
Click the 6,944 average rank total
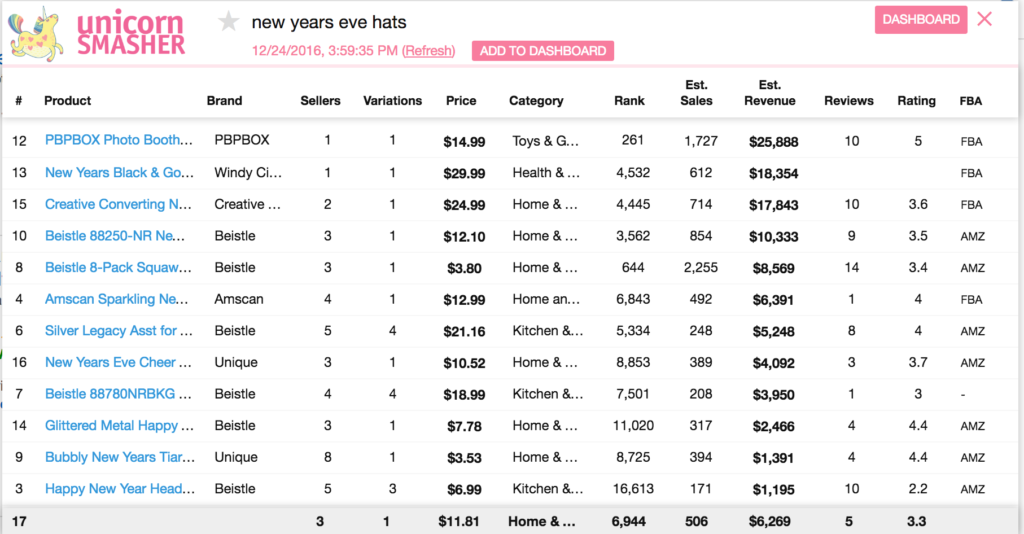[x=628, y=522]
